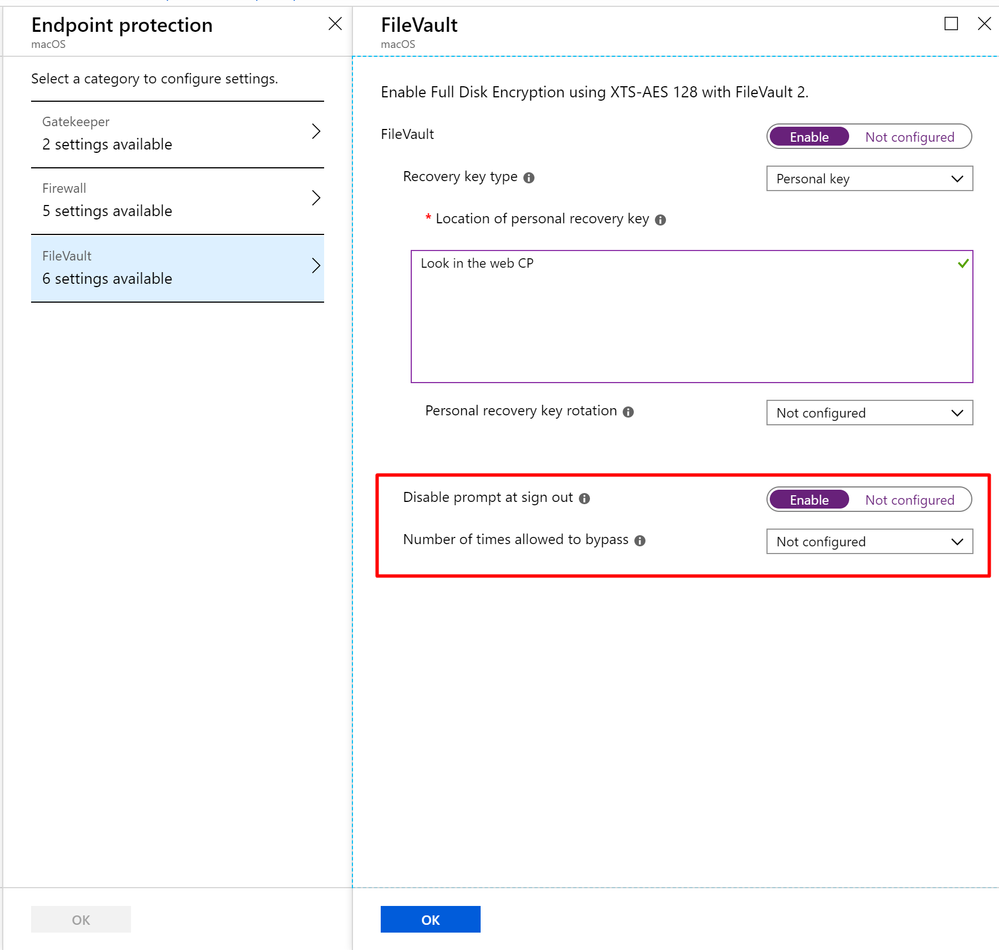Viewport: 999px width, 950px height.
Task: Set FileVault toggle to Not configured
Action: coord(909,137)
